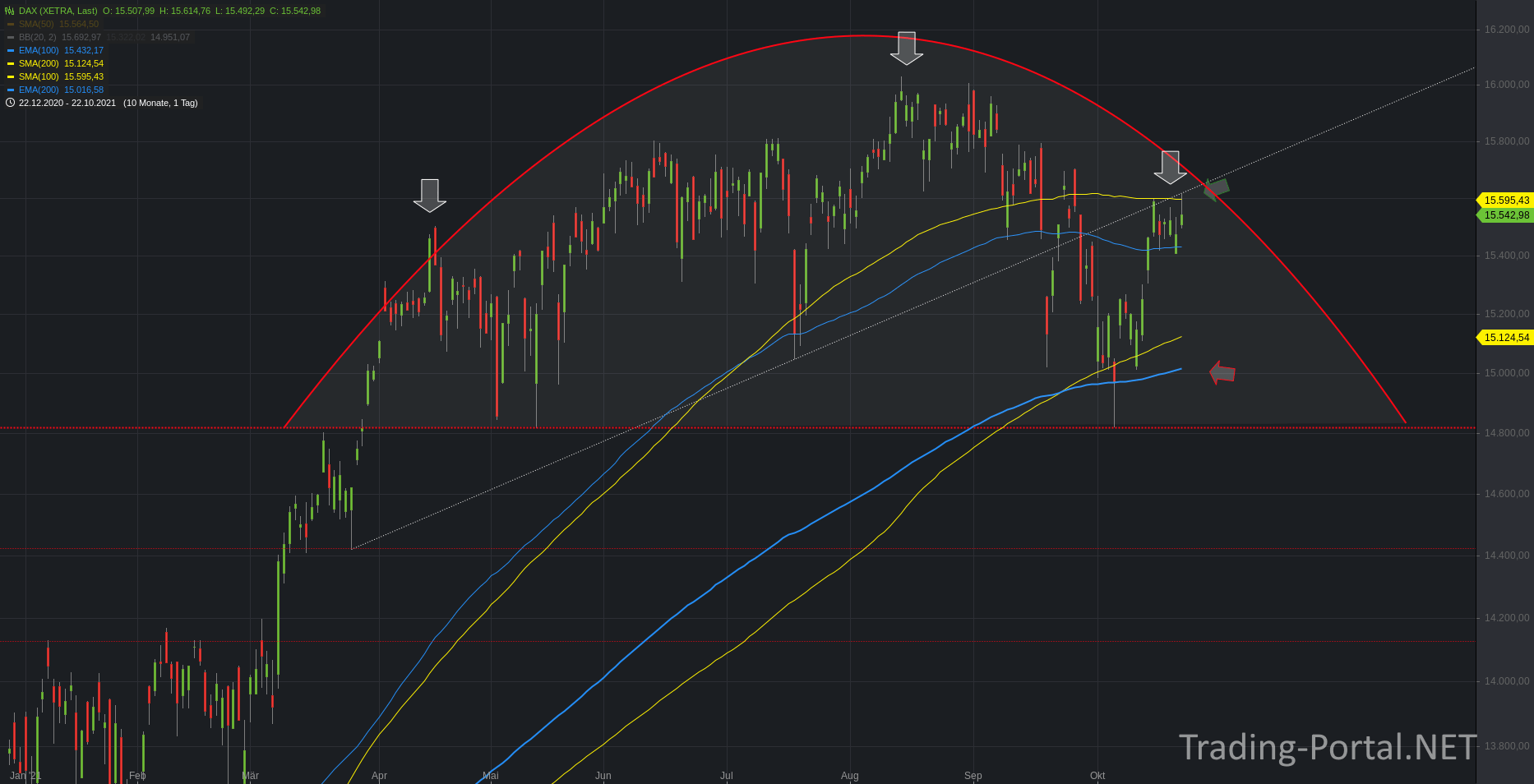Click the blue color dash of EMA(100)
This screenshot has height=784, width=1534.
point(11,50)
